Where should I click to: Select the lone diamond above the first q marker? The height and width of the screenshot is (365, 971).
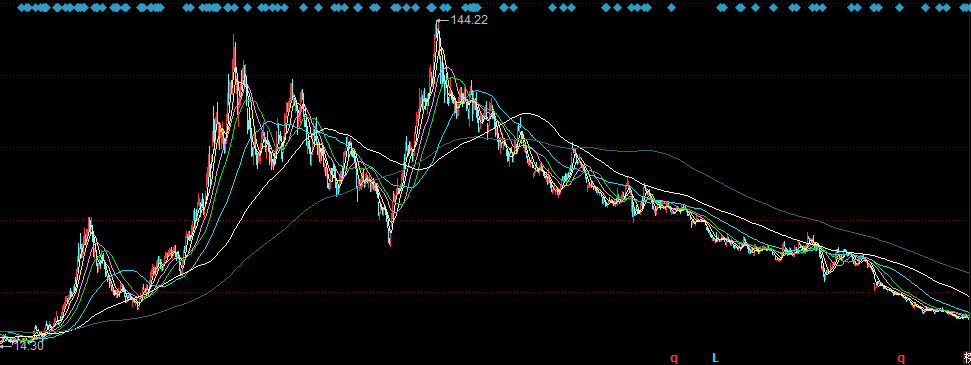coord(671,8)
